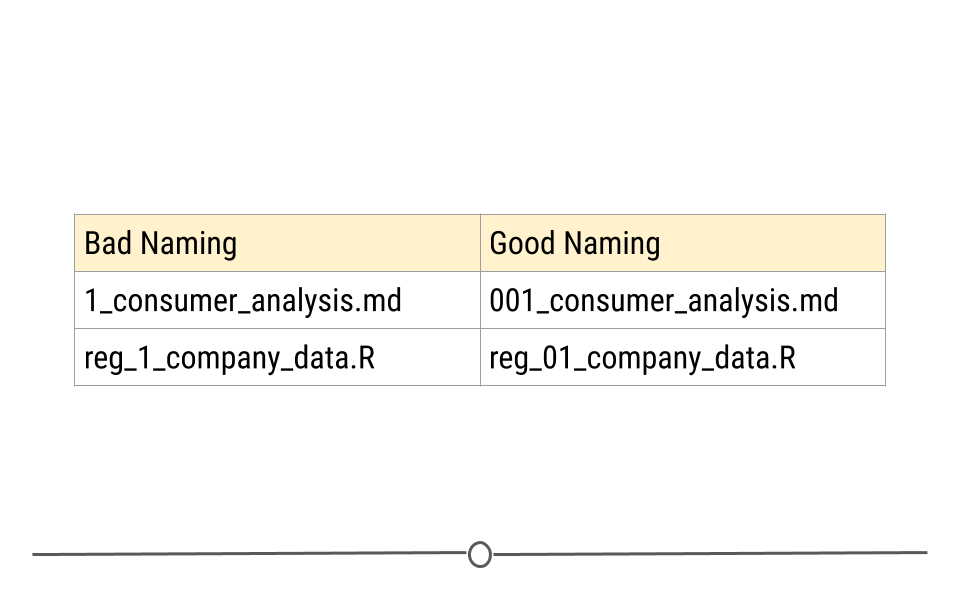Click the circular handle on the horizontal line

tap(479, 554)
